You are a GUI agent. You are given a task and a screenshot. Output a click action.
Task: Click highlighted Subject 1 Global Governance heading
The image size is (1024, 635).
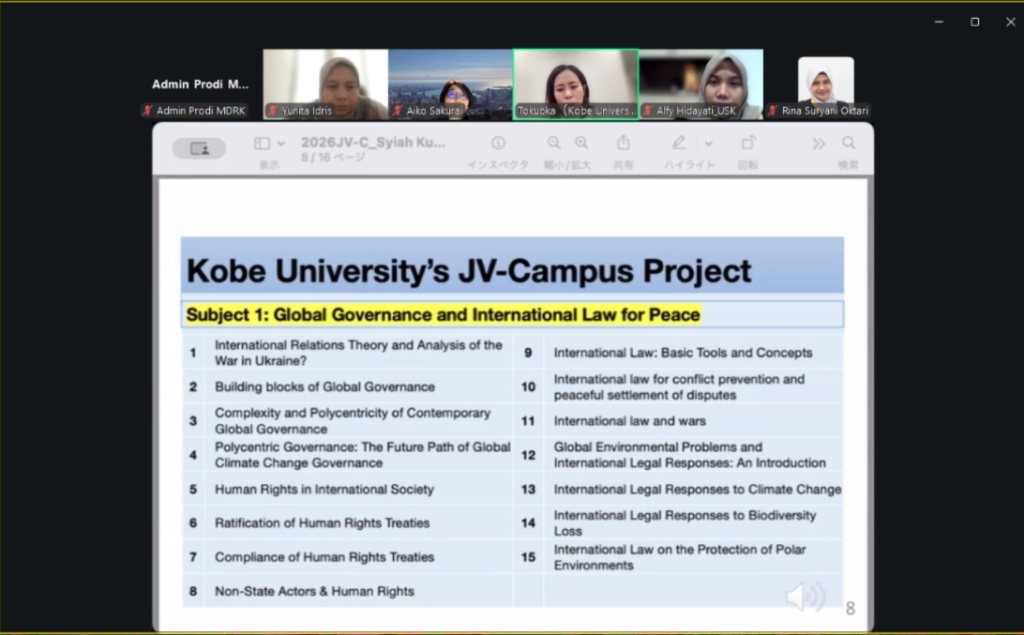tap(443, 315)
